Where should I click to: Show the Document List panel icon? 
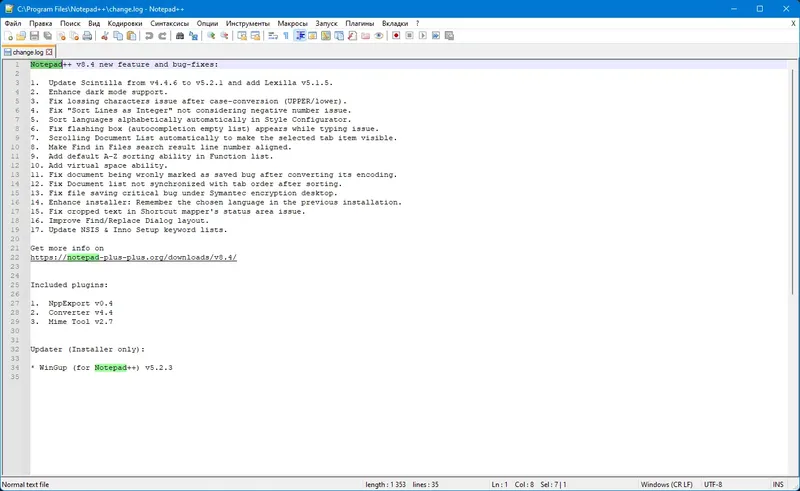(x=339, y=36)
